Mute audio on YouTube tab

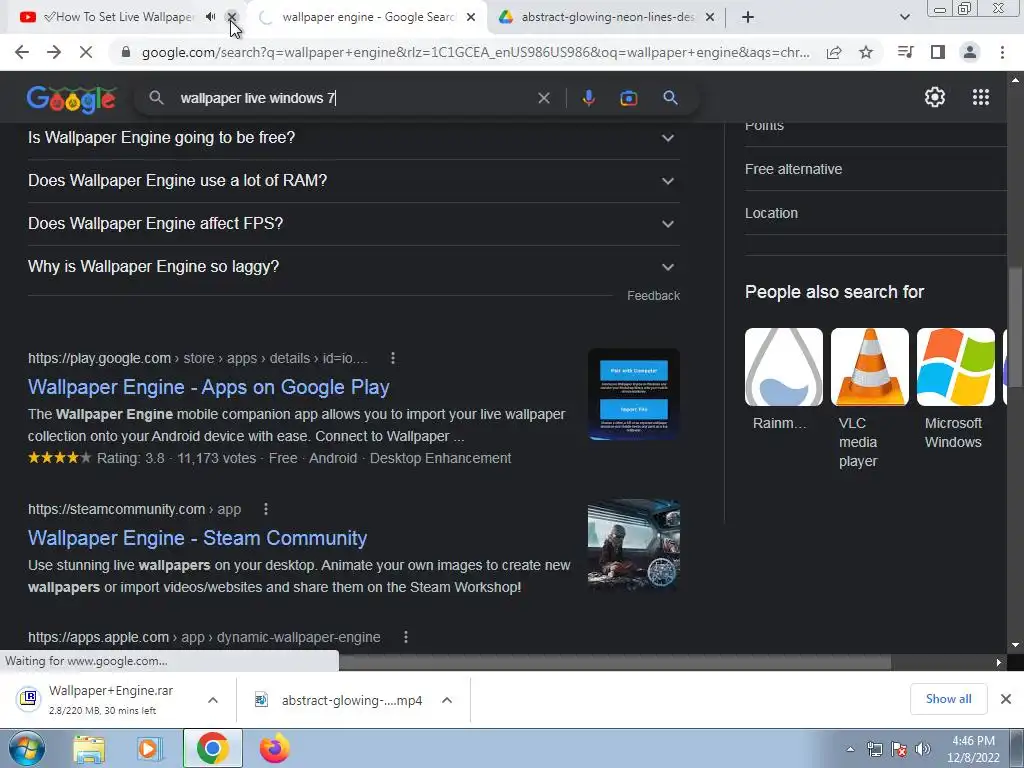(x=210, y=17)
